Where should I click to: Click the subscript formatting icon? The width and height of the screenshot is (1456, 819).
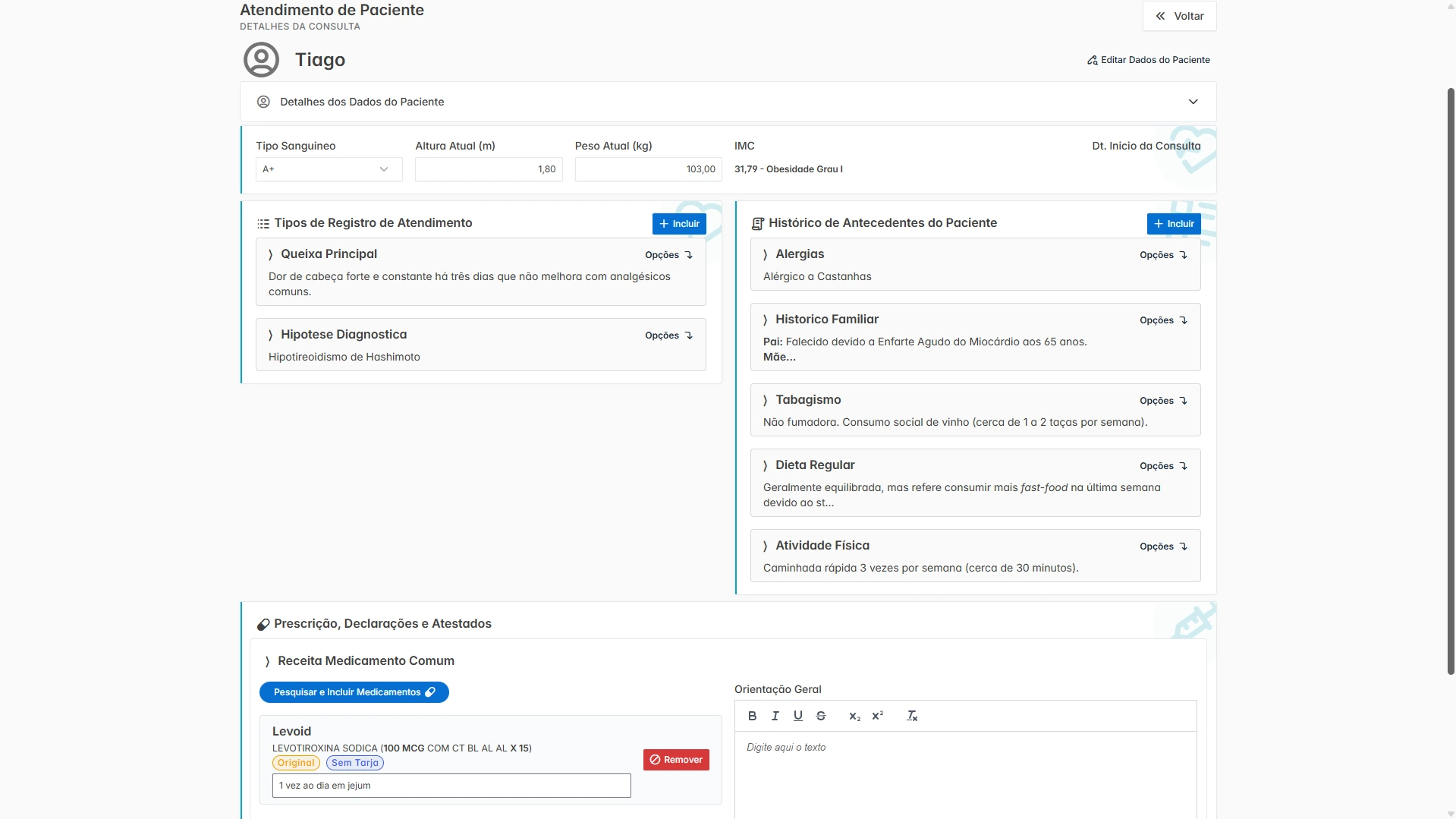click(x=854, y=716)
